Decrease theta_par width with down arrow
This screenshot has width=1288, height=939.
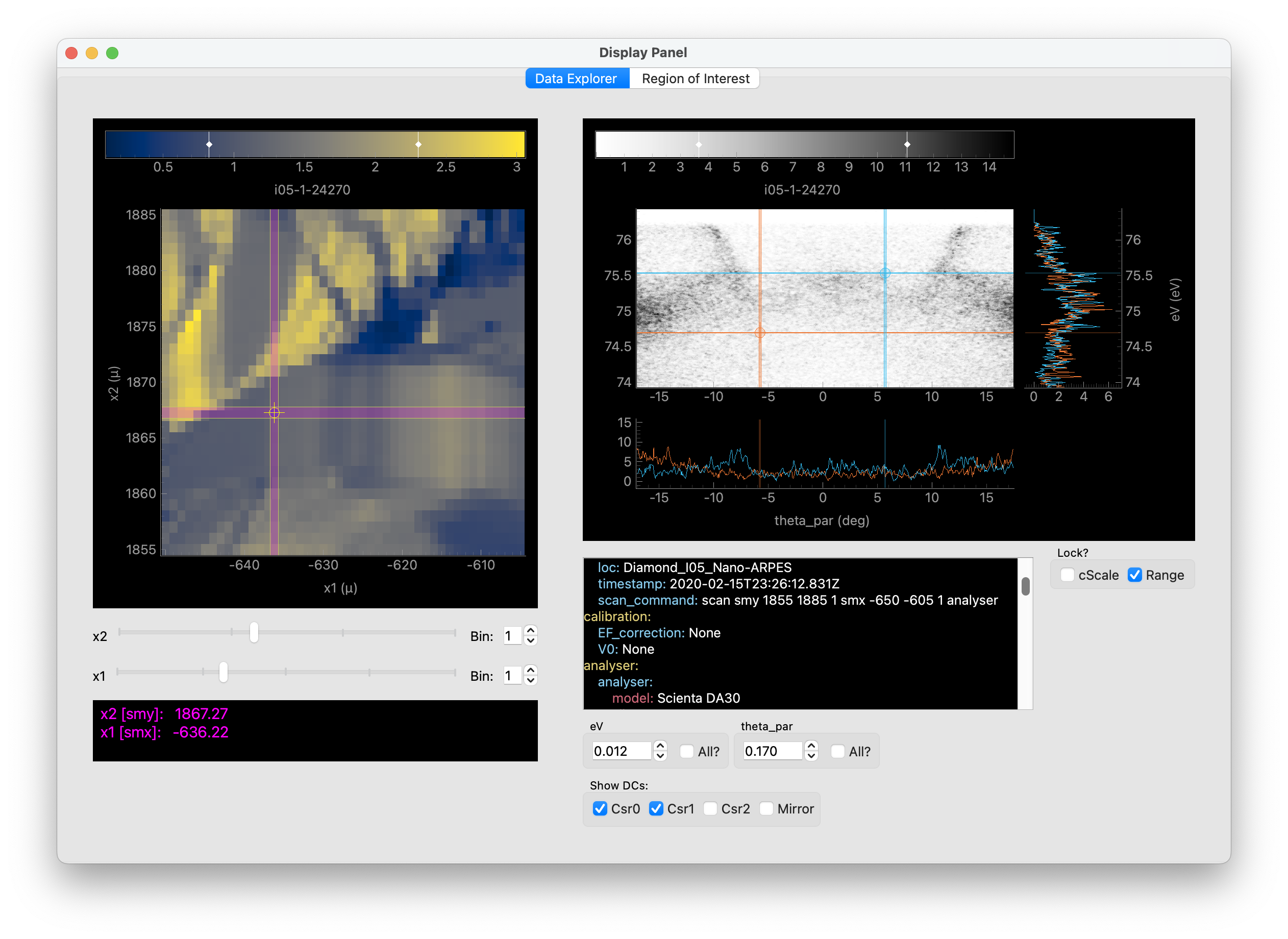pyautogui.click(x=811, y=756)
